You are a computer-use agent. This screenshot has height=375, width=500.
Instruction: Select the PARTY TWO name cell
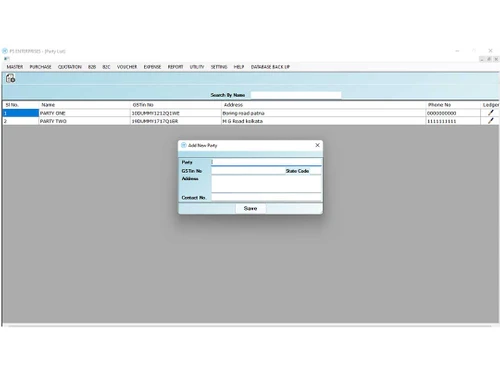tap(84, 121)
